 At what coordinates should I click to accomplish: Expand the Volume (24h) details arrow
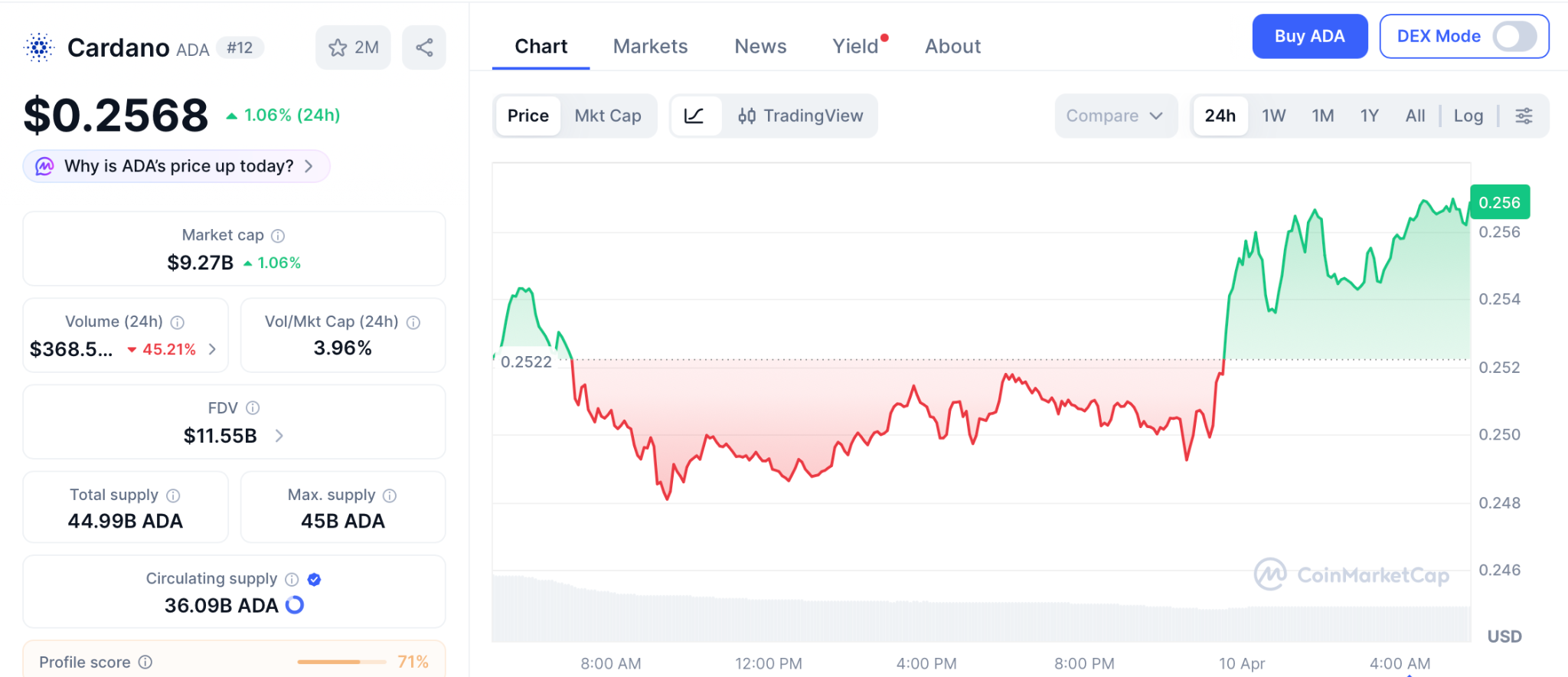(x=213, y=349)
